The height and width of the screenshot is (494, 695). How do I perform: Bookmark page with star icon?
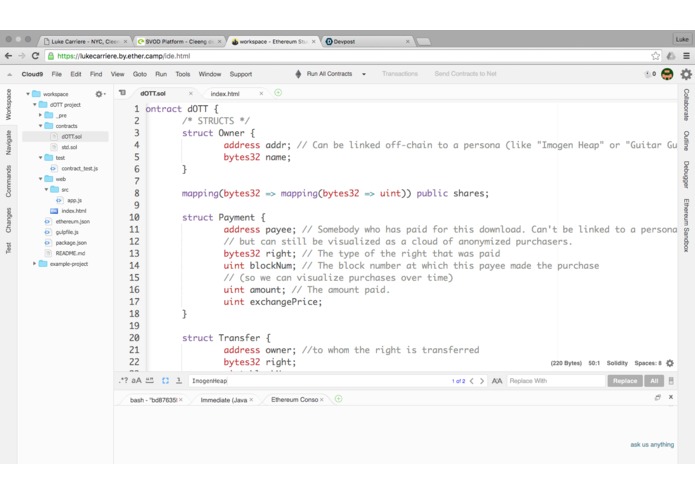click(x=656, y=56)
